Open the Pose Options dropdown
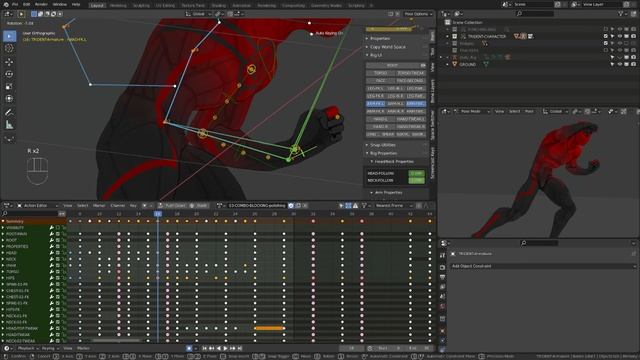The image size is (640, 360). tap(418, 14)
